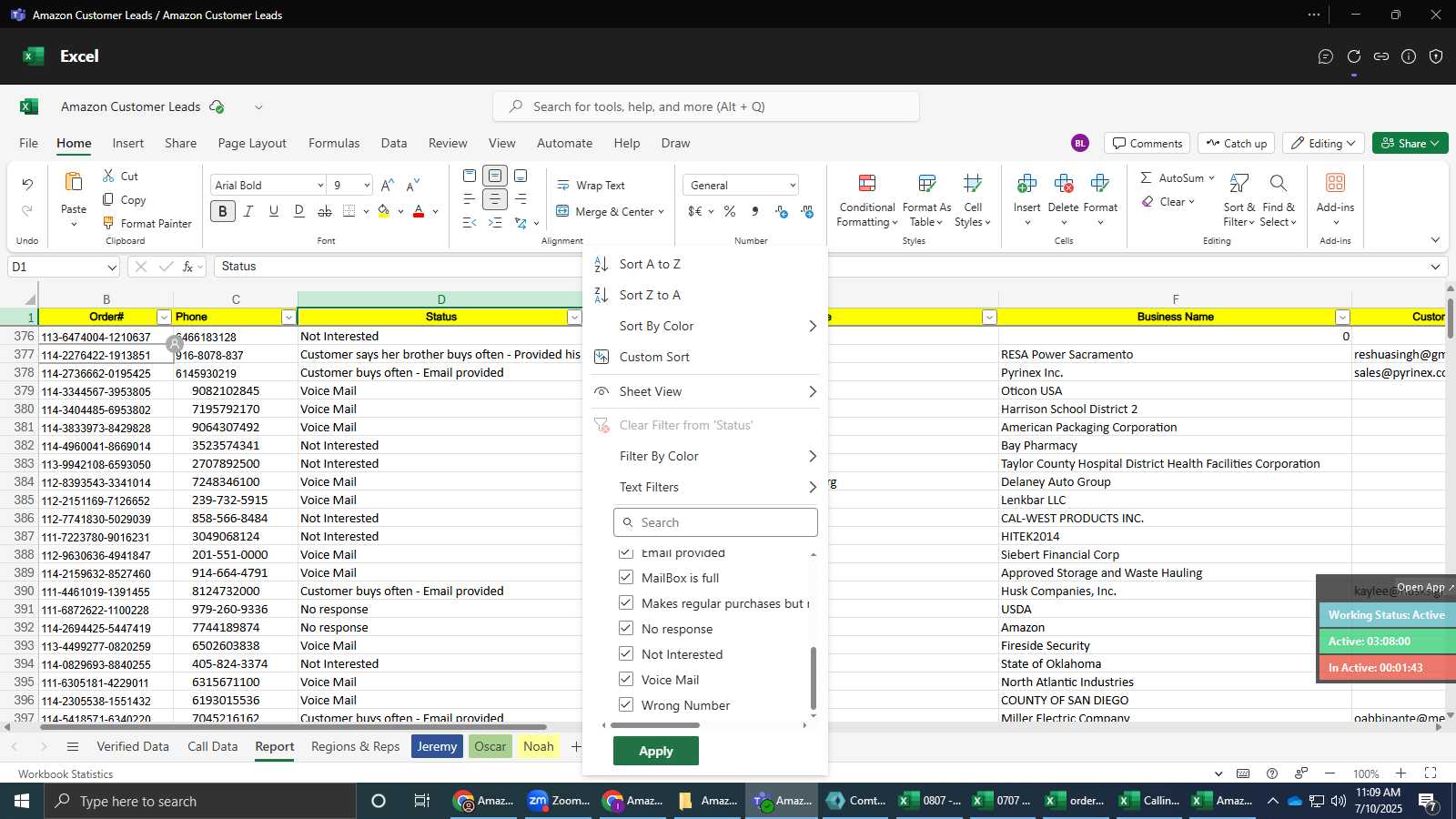
Task: Toggle Italic formatting
Action: click(x=248, y=211)
